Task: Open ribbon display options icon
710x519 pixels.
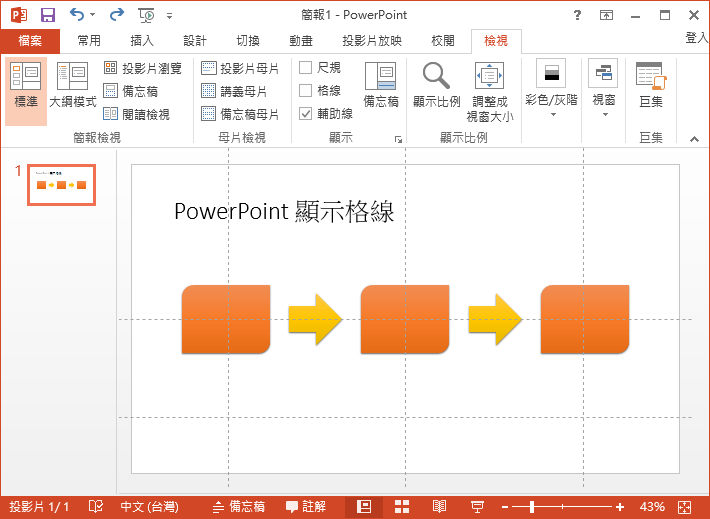Action: coord(606,15)
